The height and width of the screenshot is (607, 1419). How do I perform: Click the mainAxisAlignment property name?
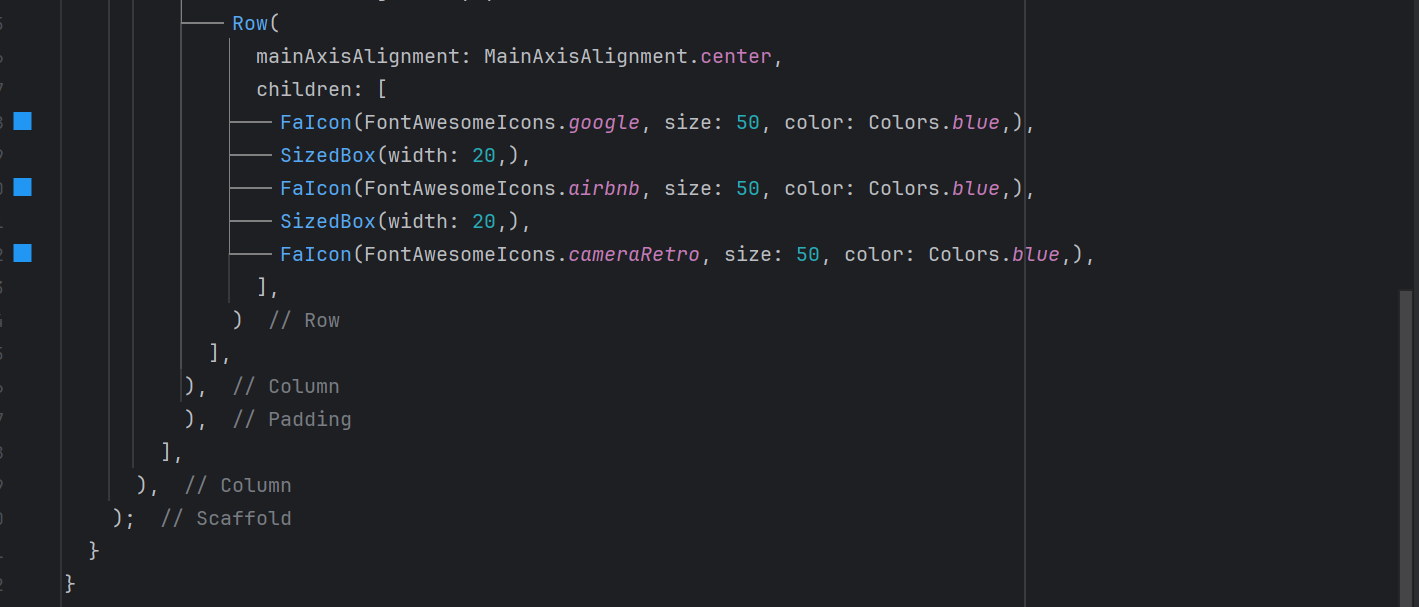[358, 56]
